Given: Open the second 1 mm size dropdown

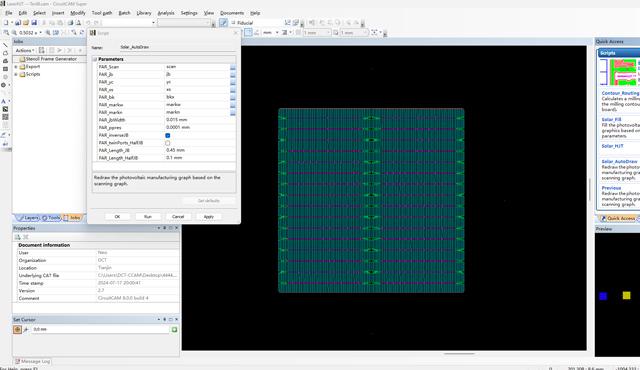Looking at the screenshot, I should pyautogui.click(x=365, y=33).
